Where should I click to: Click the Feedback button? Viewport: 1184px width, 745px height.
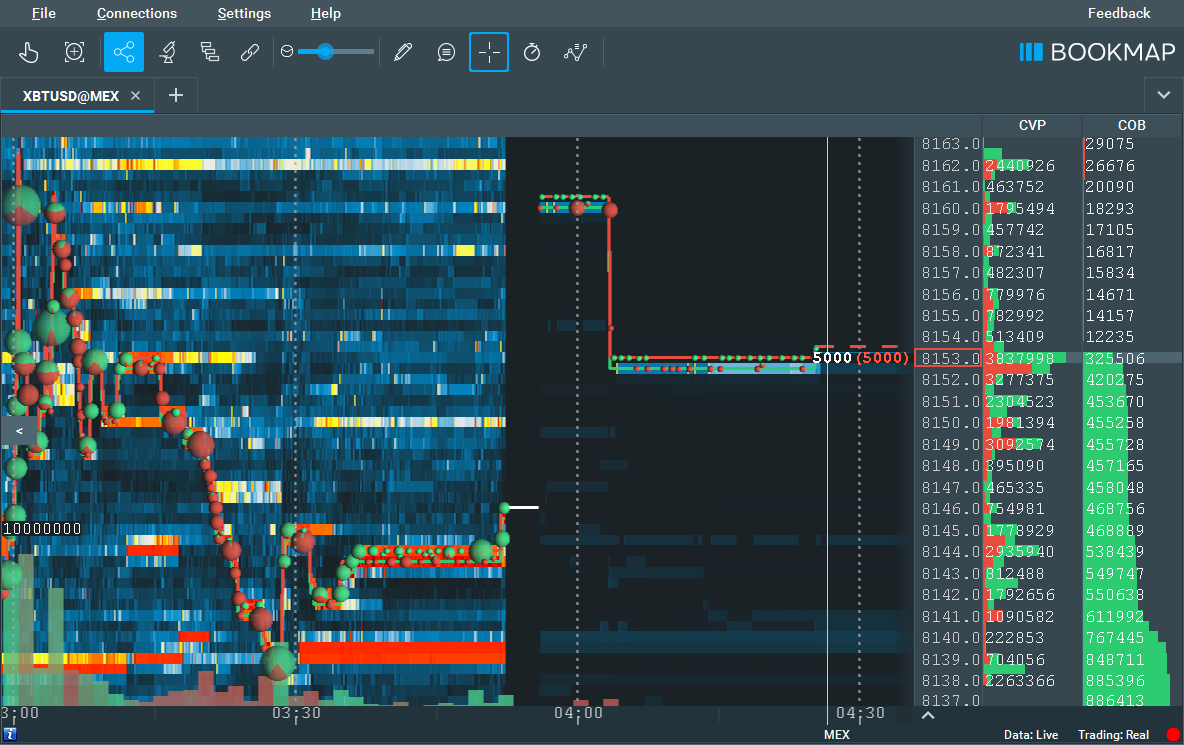(1119, 13)
